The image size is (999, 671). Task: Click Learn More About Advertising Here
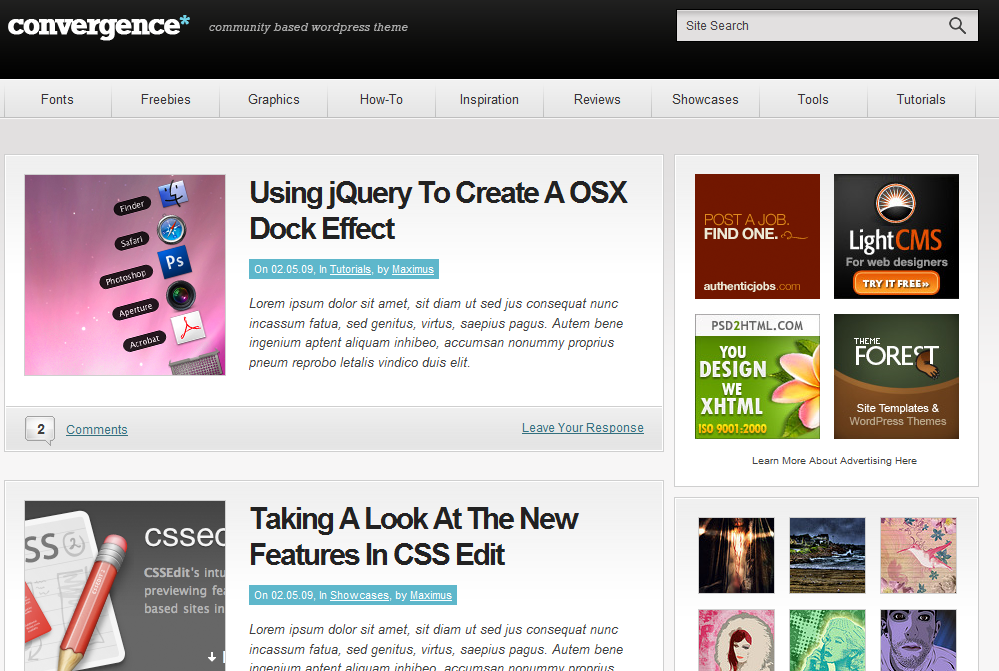pyautogui.click(x=834, y=461)
